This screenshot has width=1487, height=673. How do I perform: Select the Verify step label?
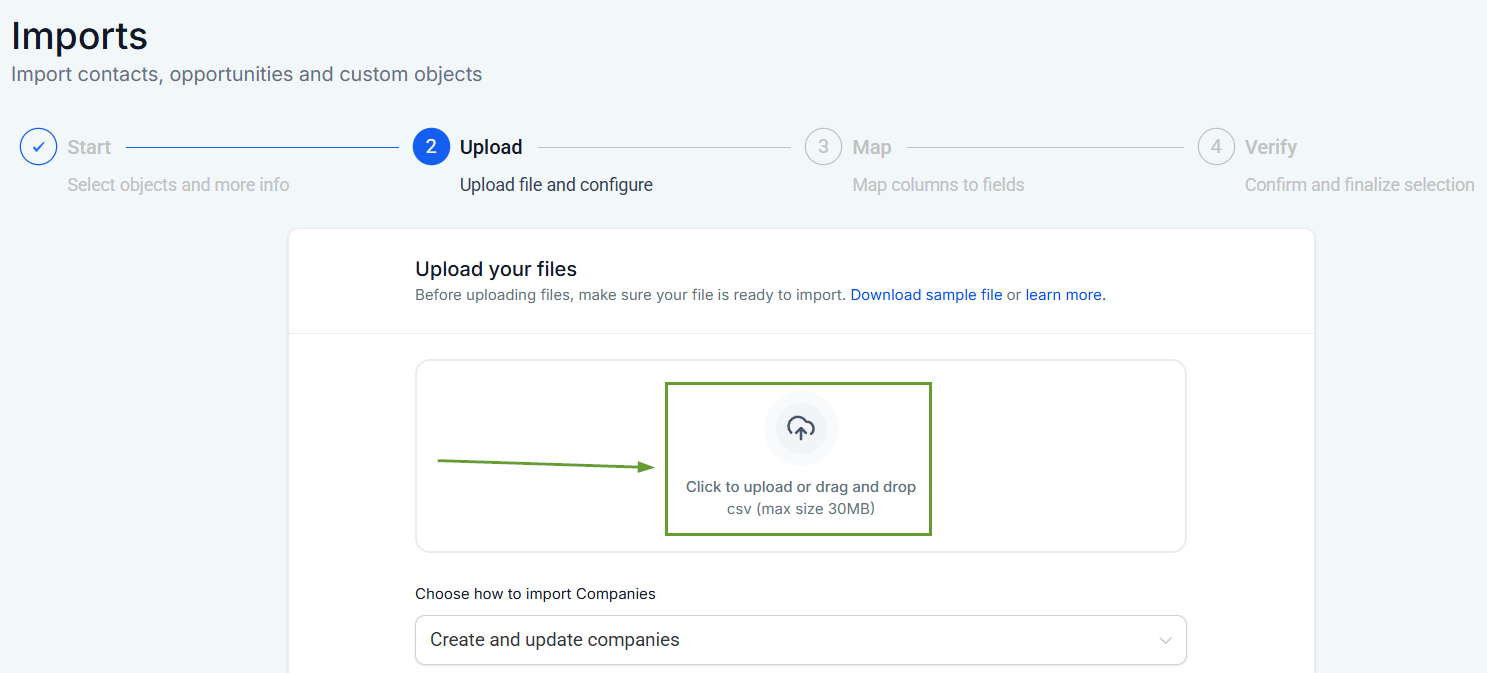click(x=1270, y=147)
